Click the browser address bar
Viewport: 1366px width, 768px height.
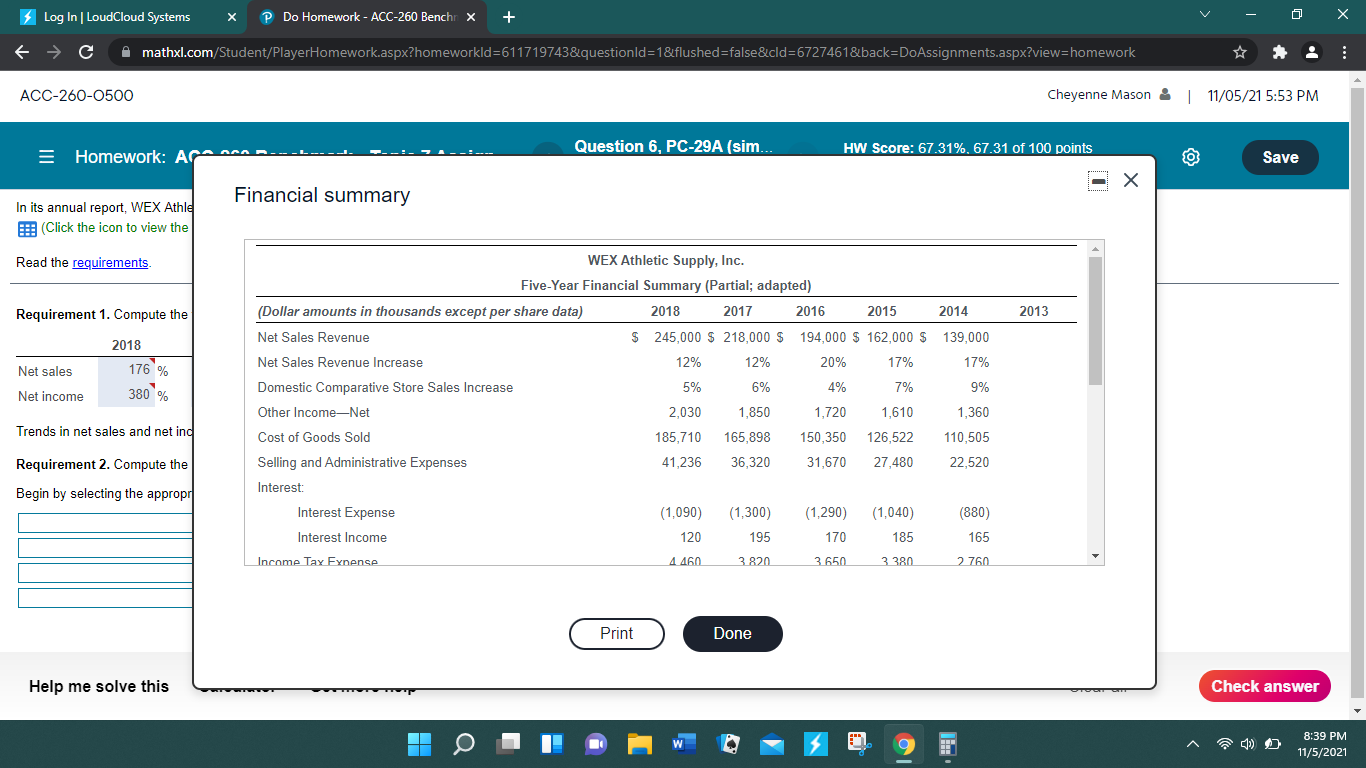click(x=640, y=52)
